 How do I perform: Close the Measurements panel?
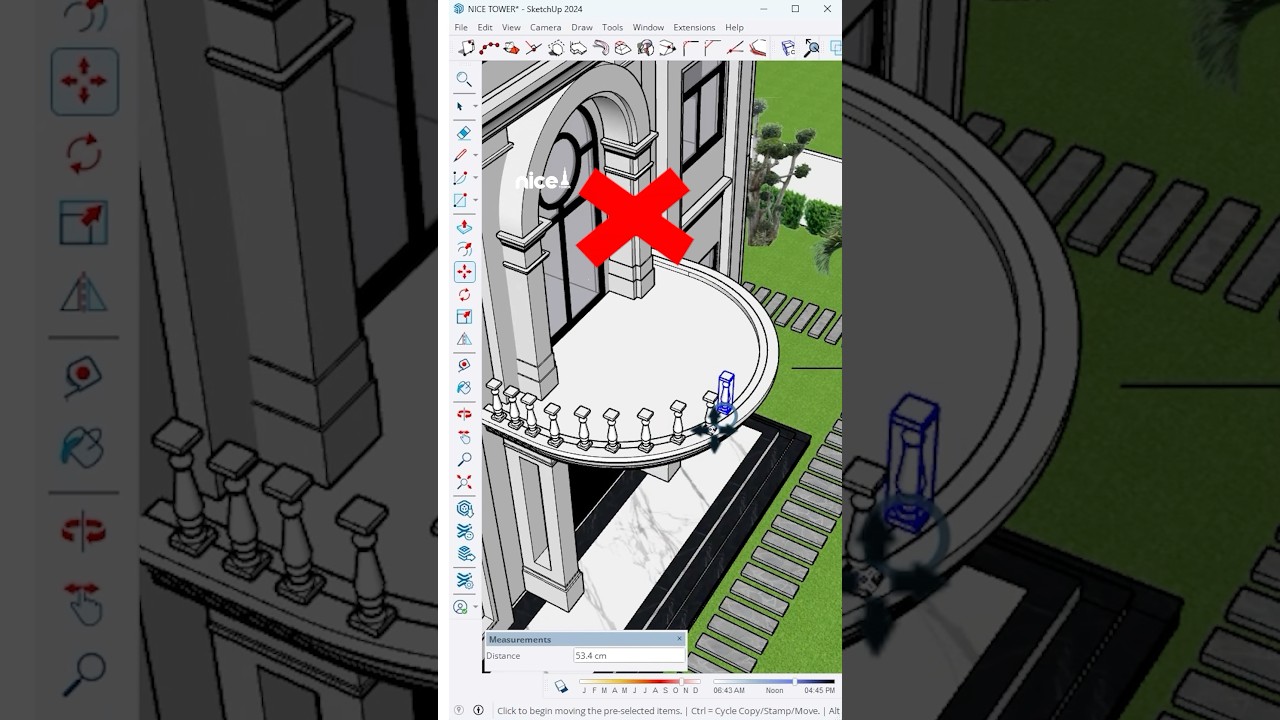679,639
